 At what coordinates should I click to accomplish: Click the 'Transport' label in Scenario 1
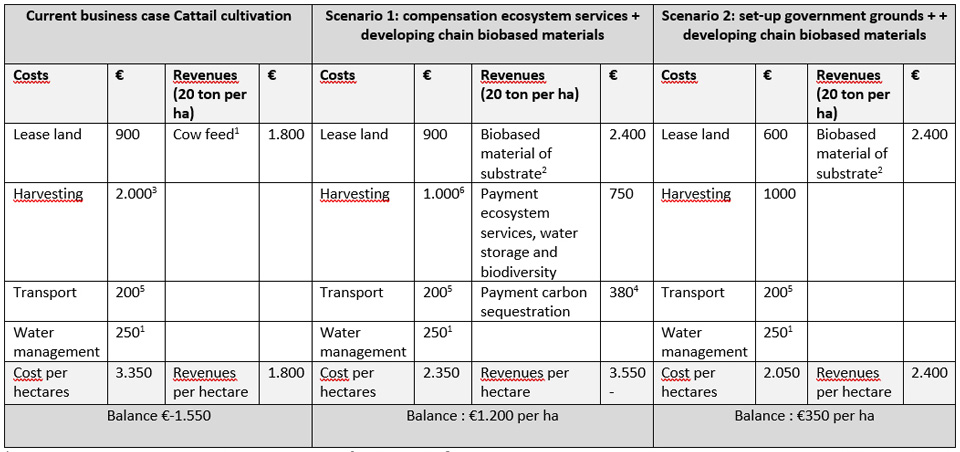point(351,292)
